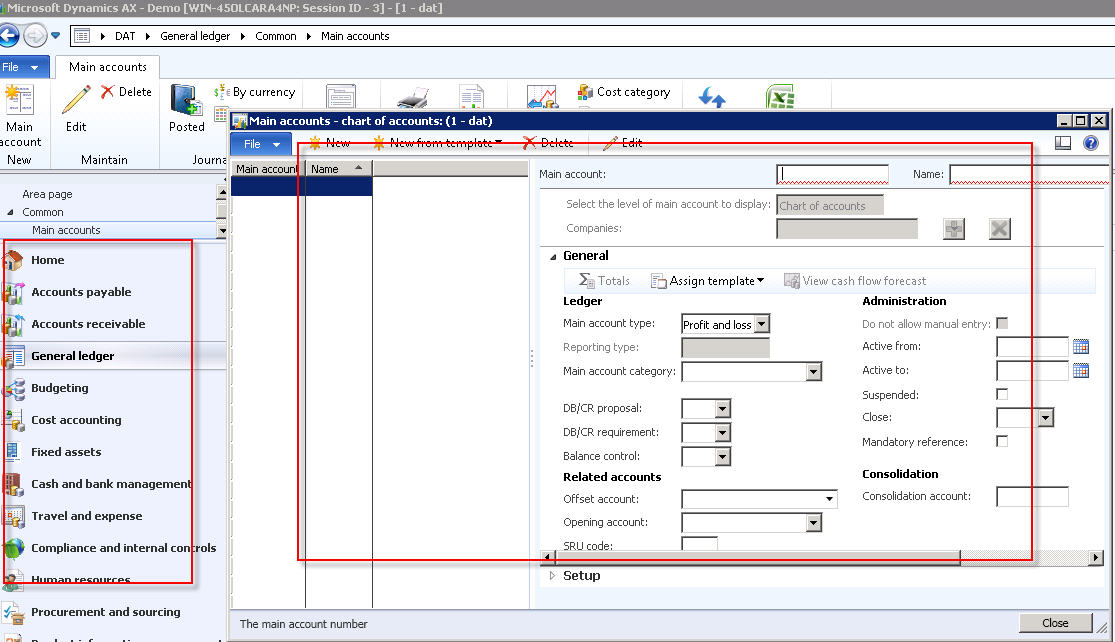Open New from template dropdown
This screenshot has height=642, width=1115.
(x=437, y=143)
